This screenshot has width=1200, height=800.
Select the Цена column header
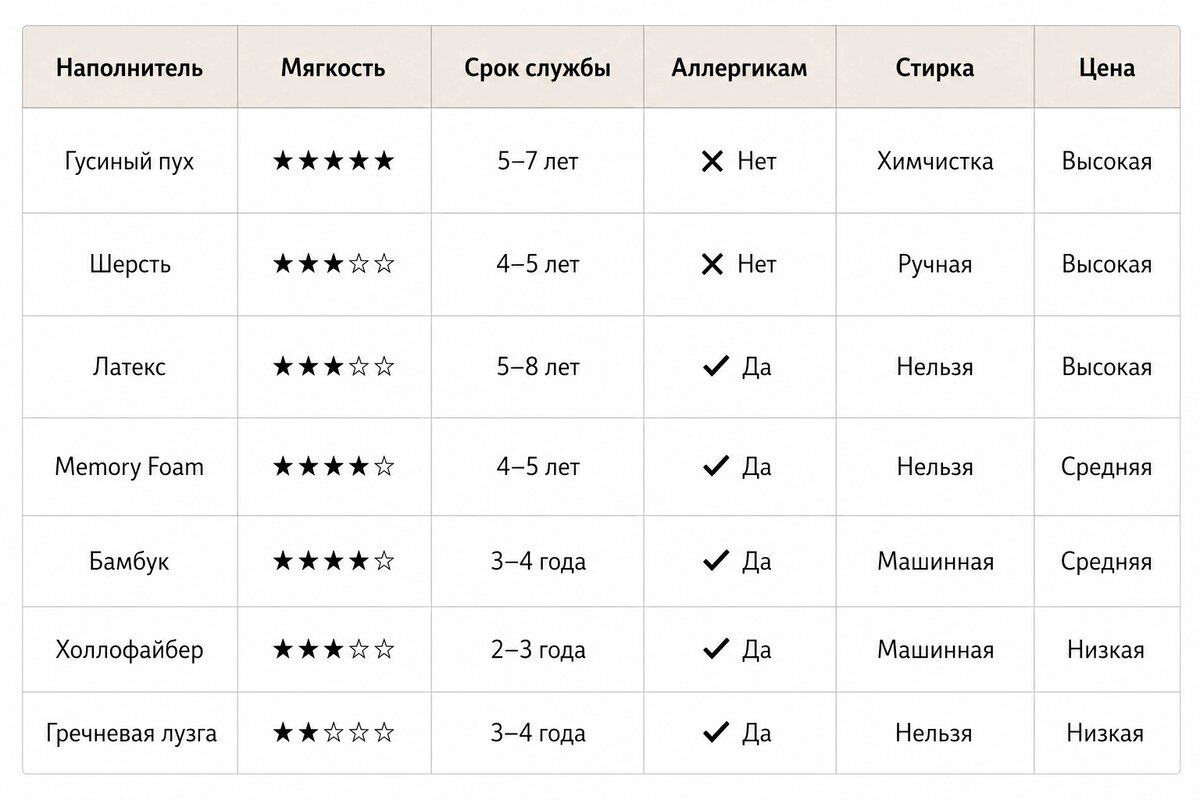point(1107,69)
